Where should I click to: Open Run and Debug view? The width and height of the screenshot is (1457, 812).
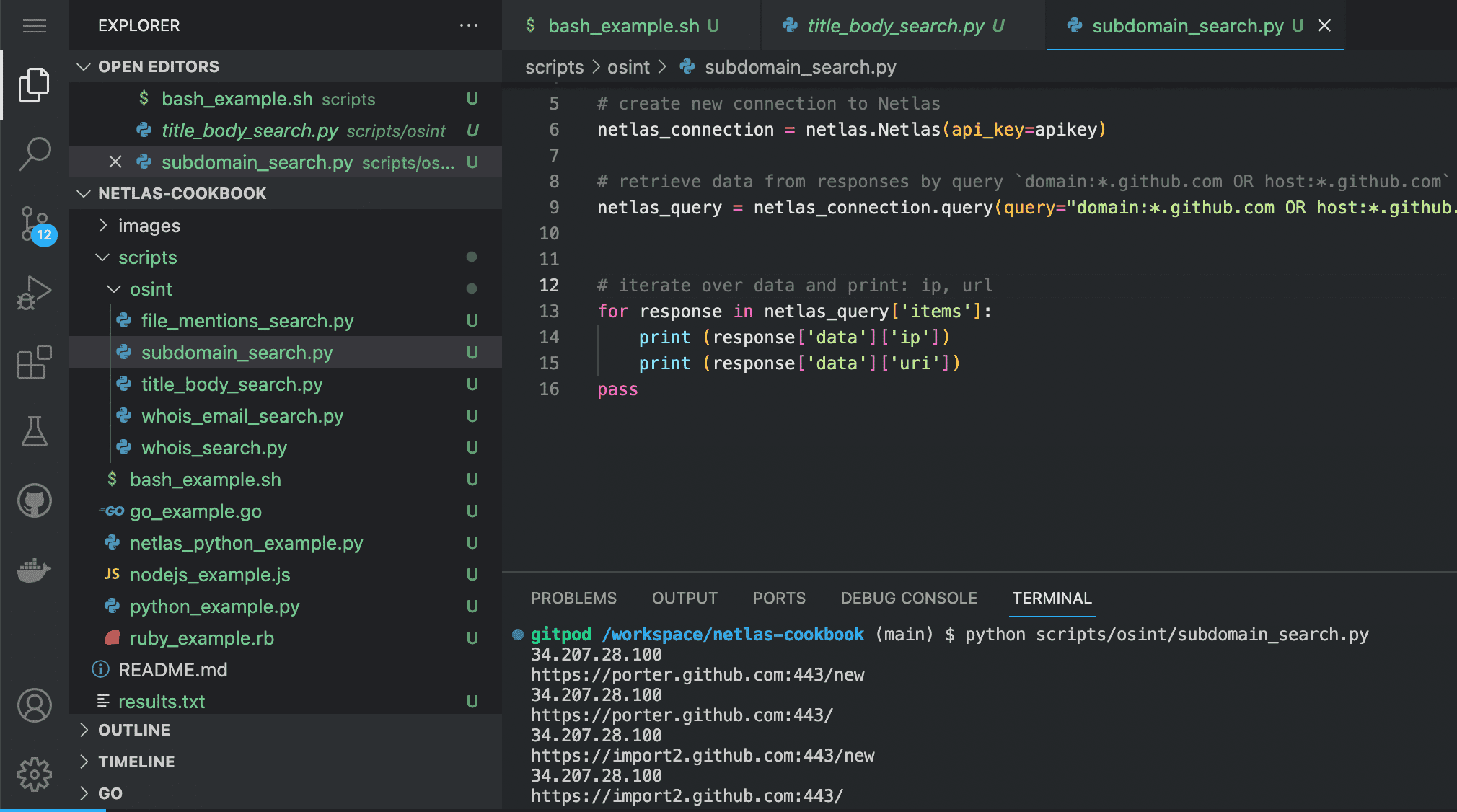pyautogui.click(x=34, y=293)
